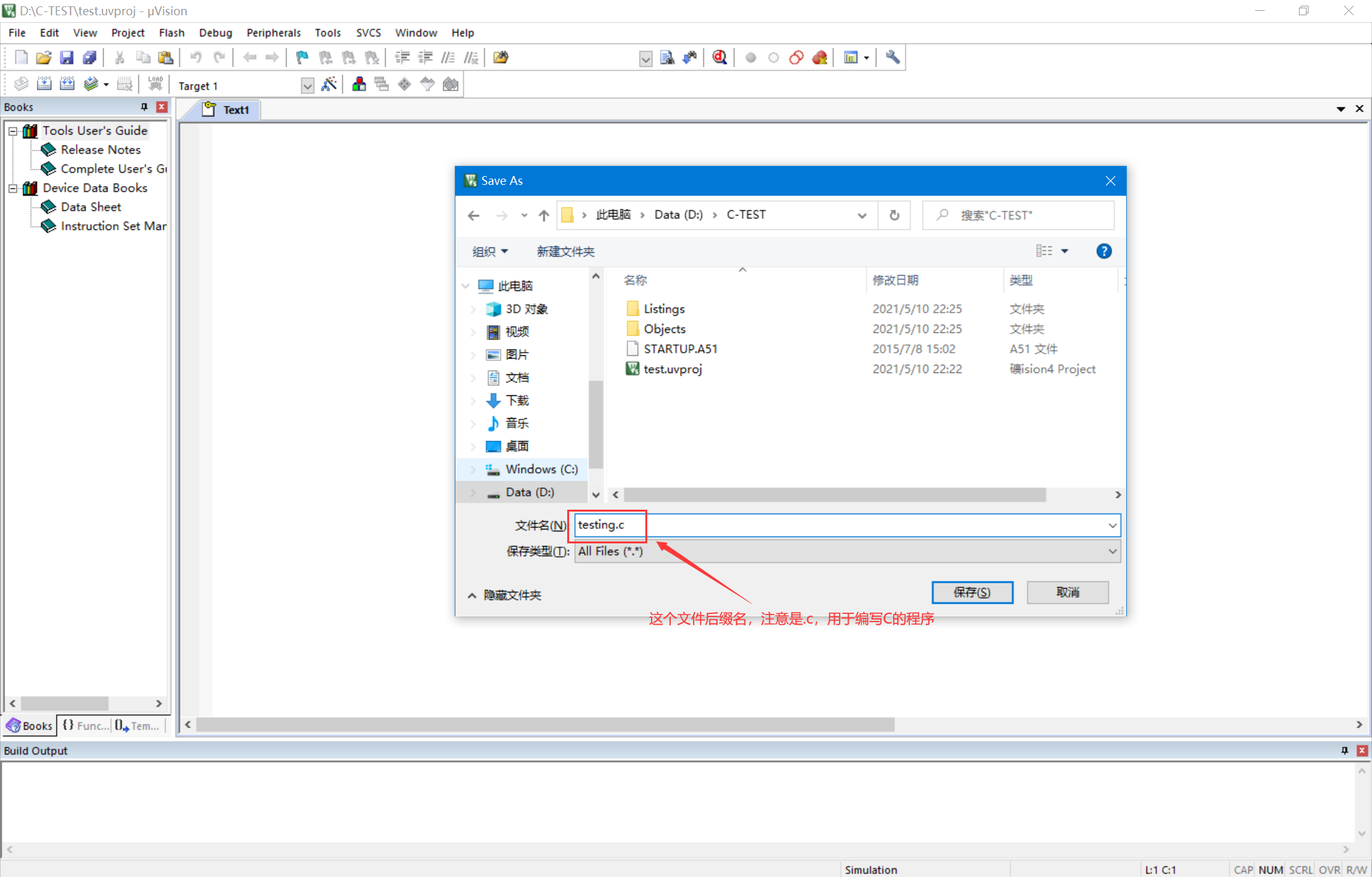Click the Refresh folder button in dialog
Screen dimensions: 1372x877
tap(894, 215)
